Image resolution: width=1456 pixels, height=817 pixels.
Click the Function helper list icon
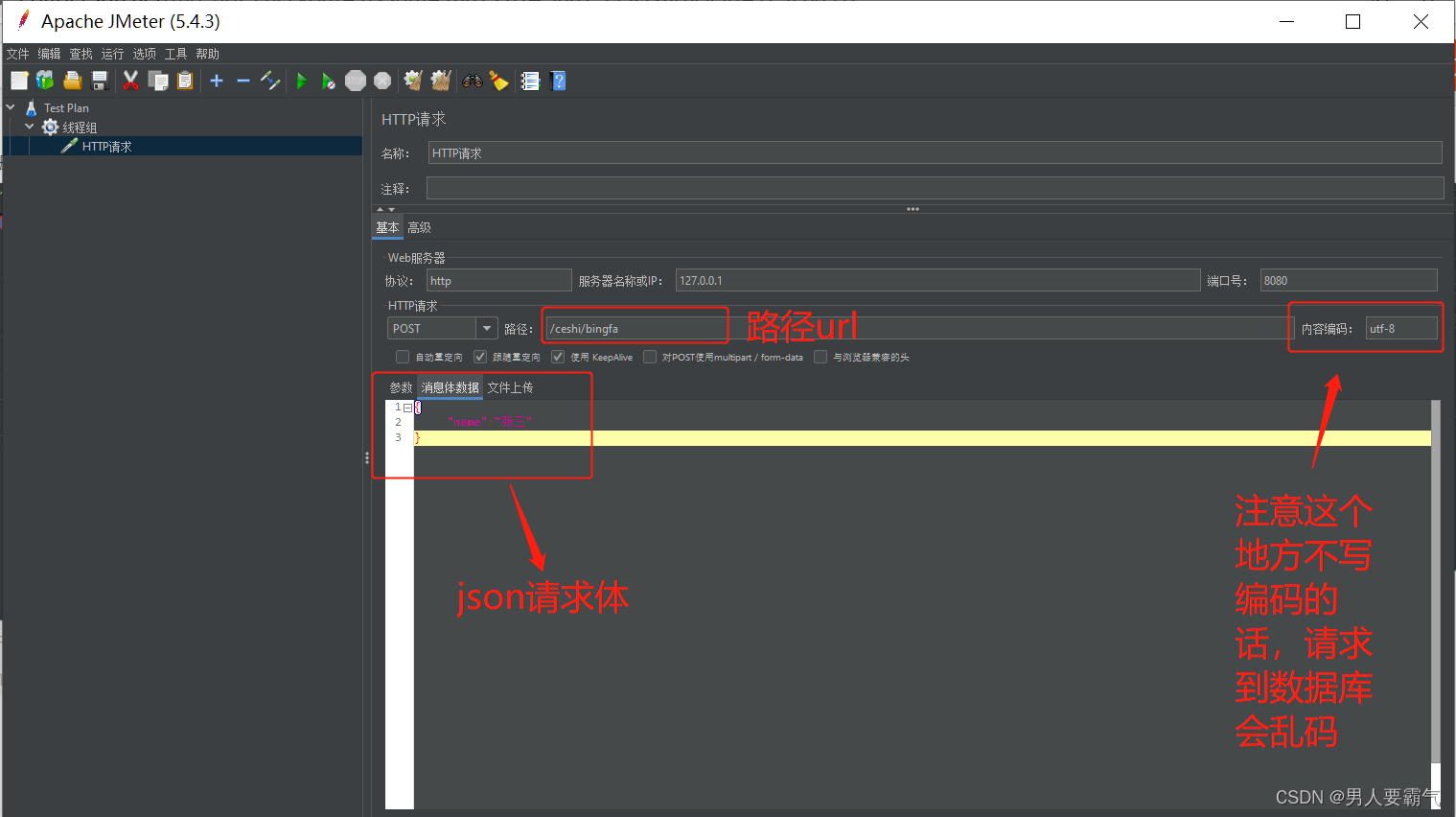[x=531, y=81]
